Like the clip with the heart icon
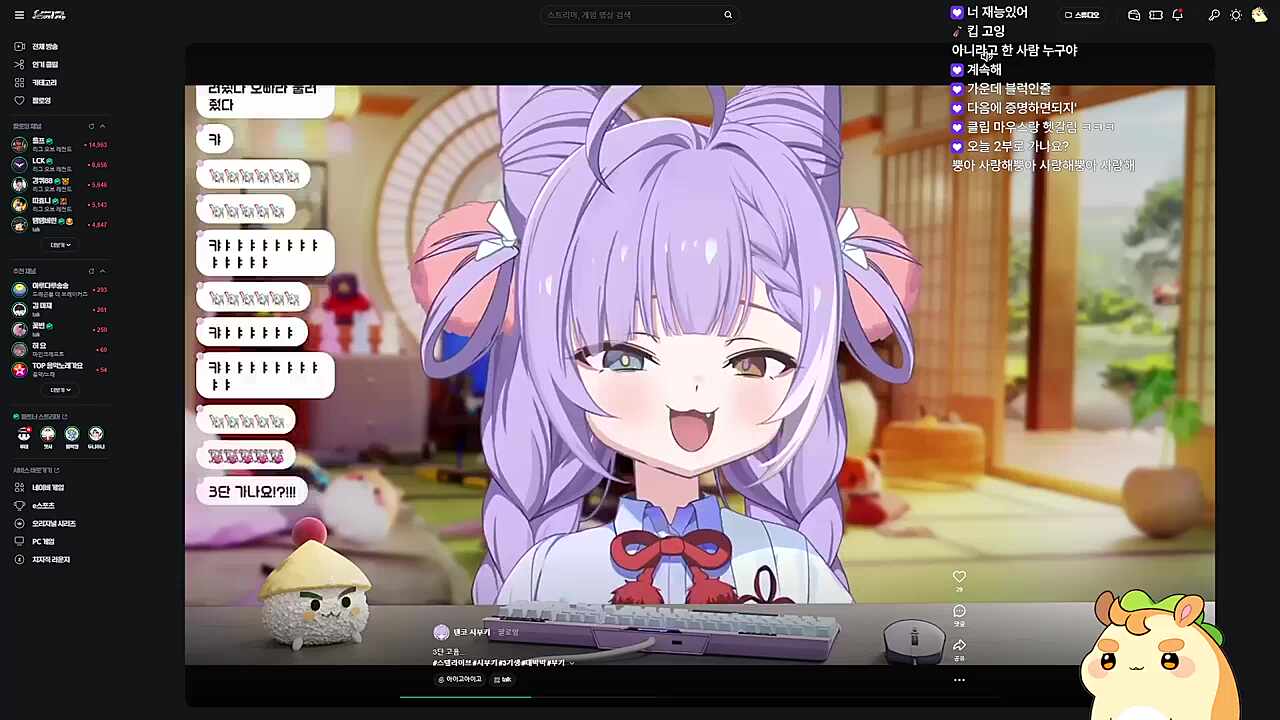 click(959, 577)
